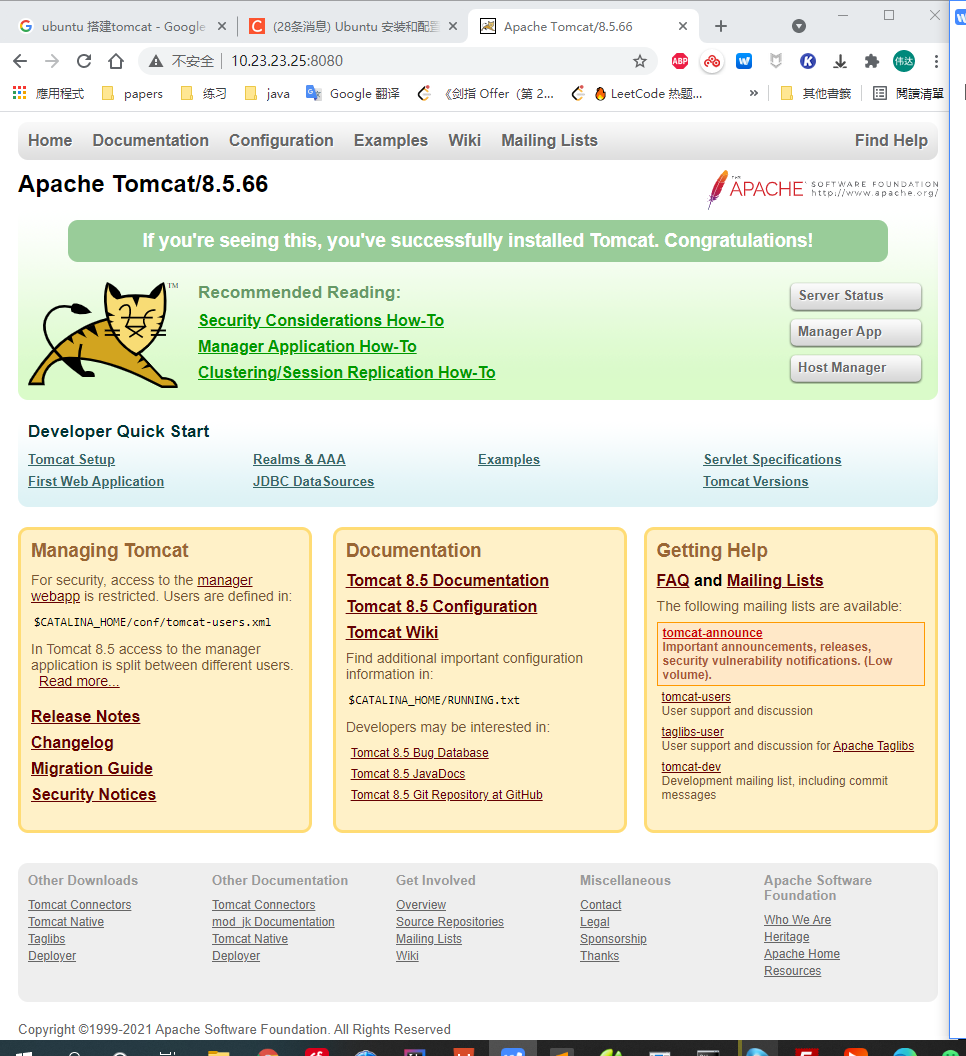Open the Extensions puzzle piece menu
Screen dimensions: 966x1056
(x=872, y=61)
